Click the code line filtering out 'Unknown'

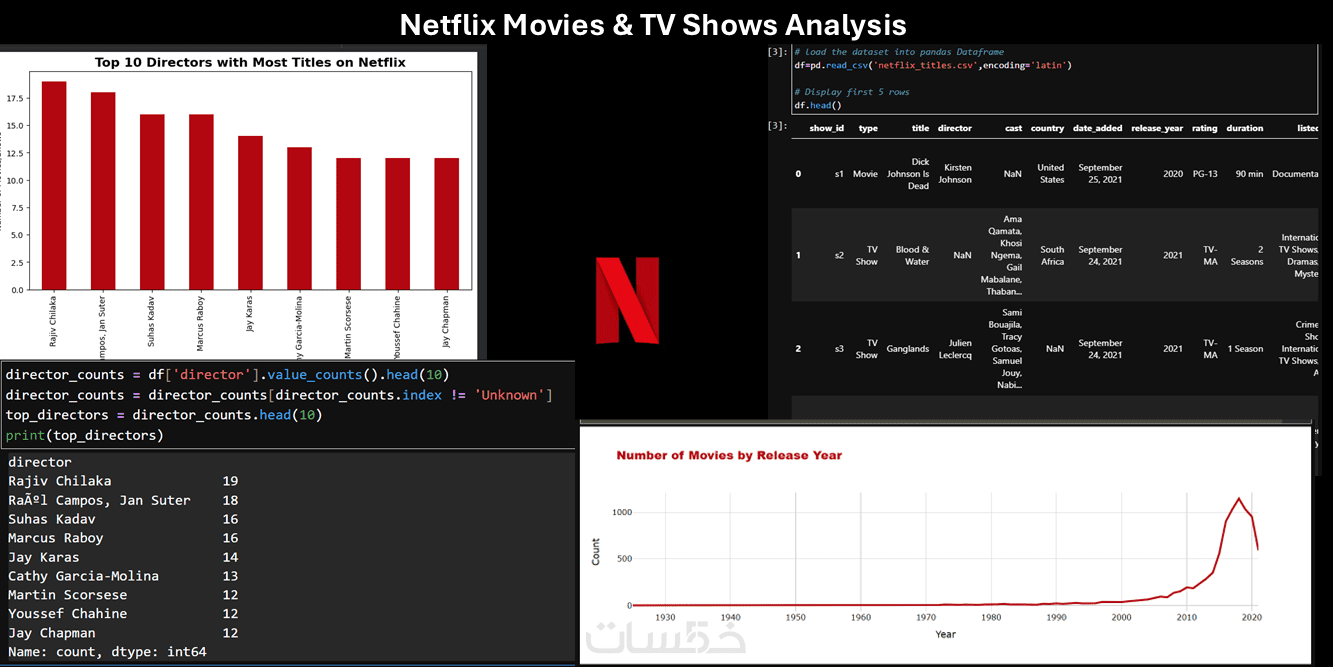pos(279,395)
